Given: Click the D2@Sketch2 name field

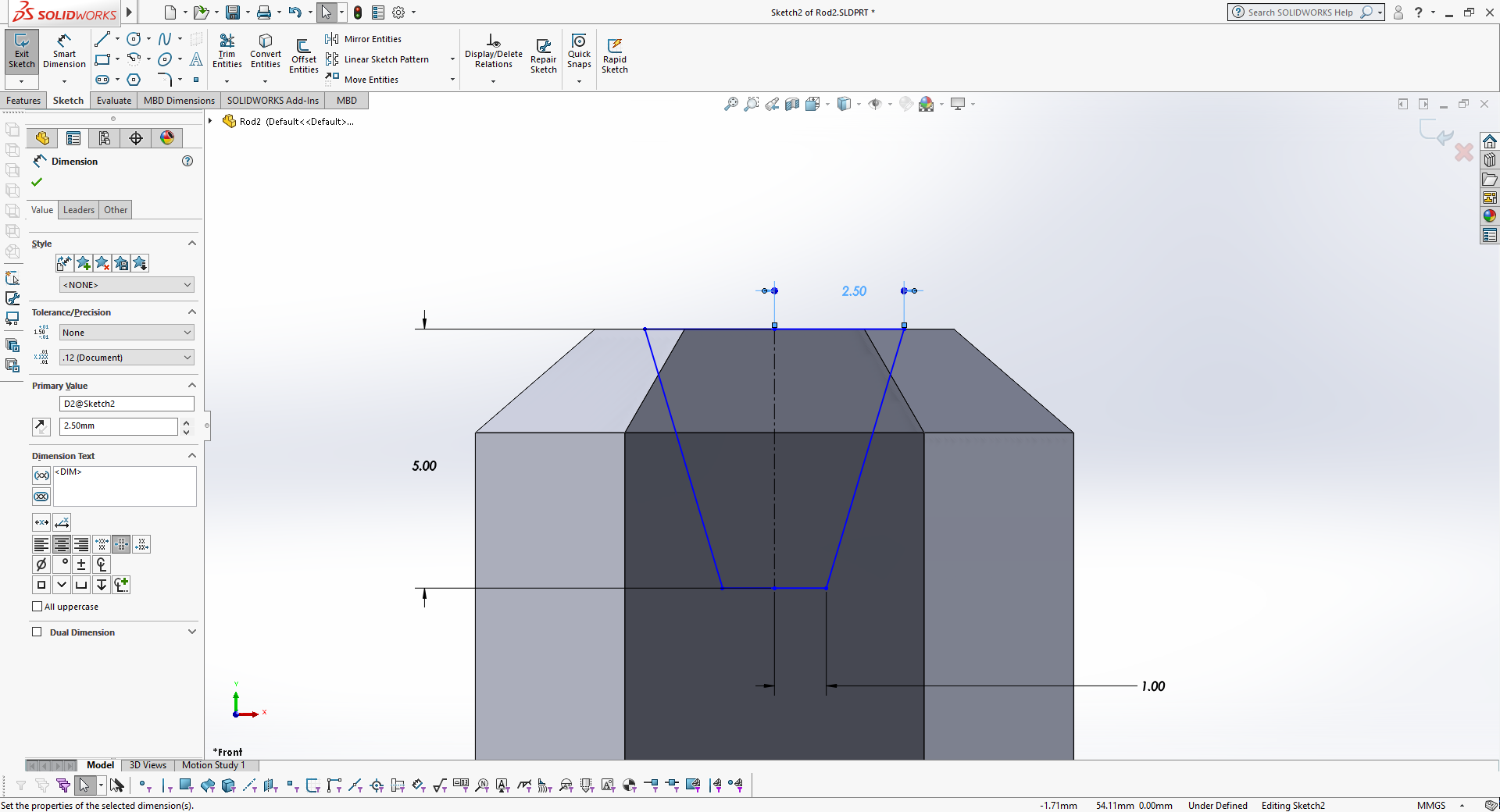Looking at the screenshot, I should click(127, 404).
